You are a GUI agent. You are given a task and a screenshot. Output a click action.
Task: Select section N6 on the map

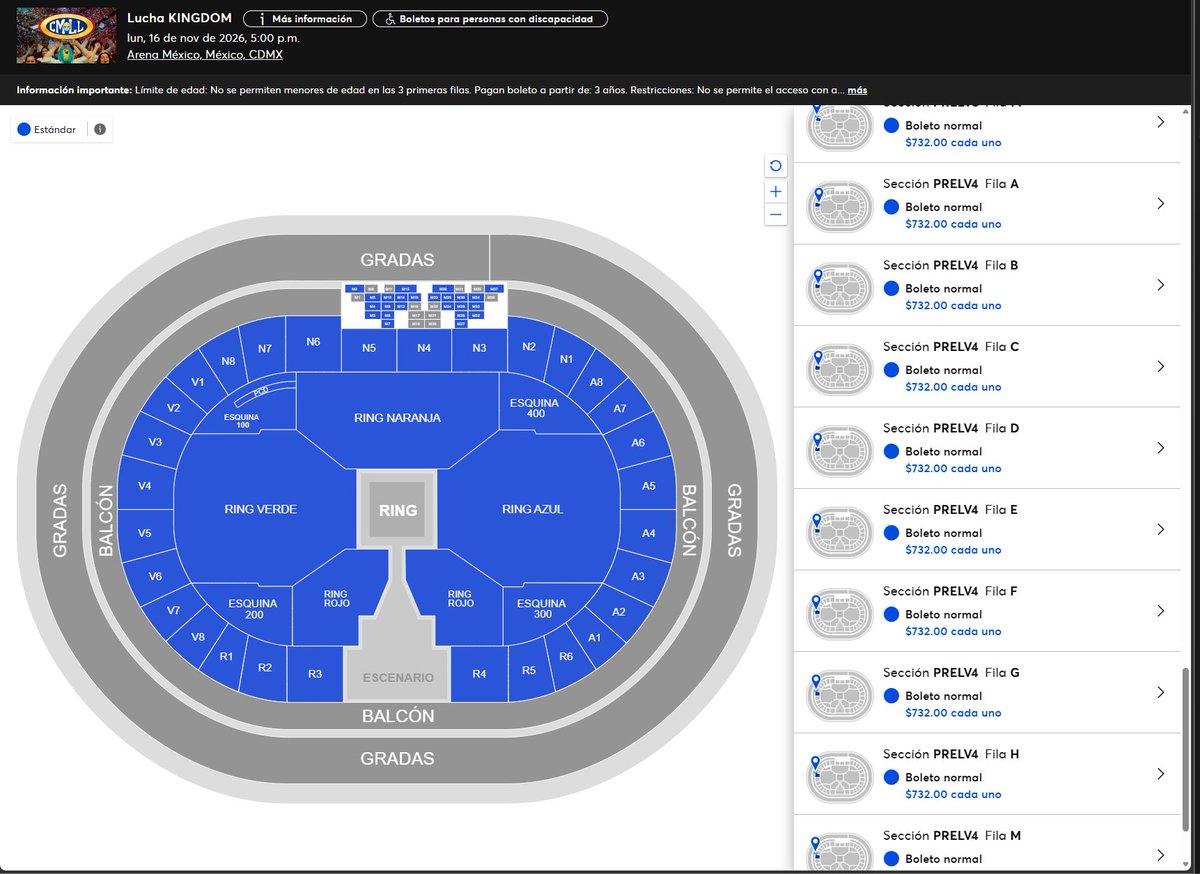313,342
